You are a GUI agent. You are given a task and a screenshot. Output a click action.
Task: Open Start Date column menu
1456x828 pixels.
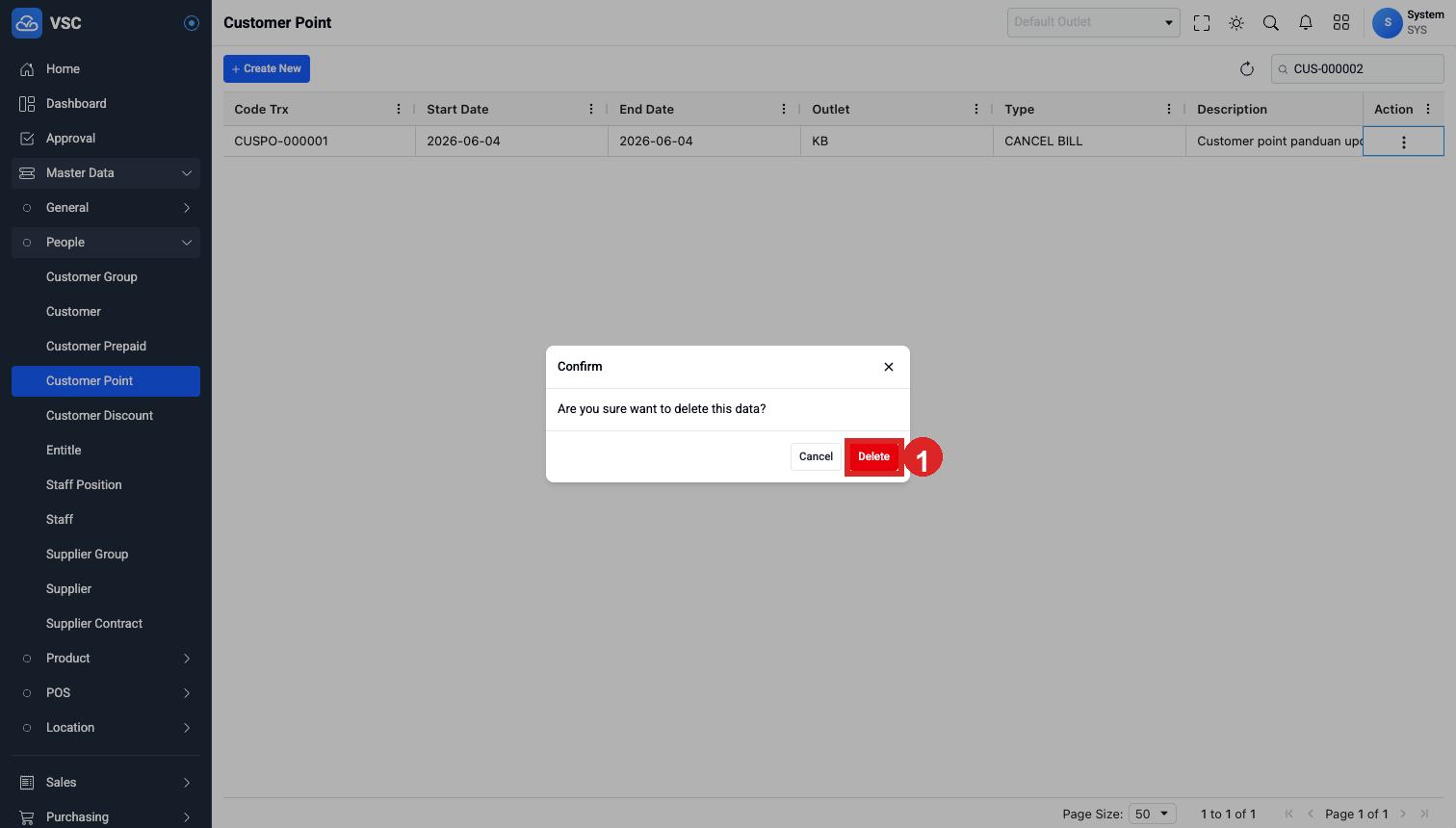click(591, 109)
